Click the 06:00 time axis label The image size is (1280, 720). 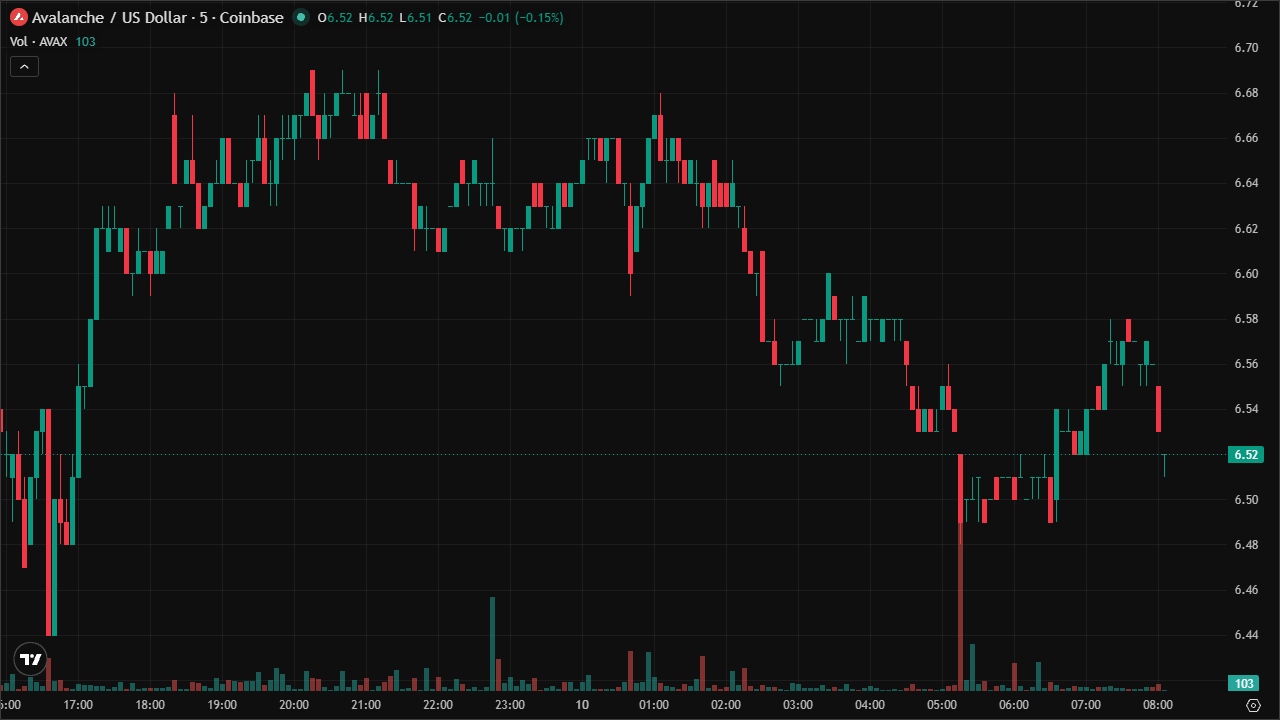tap(1014, 705)
